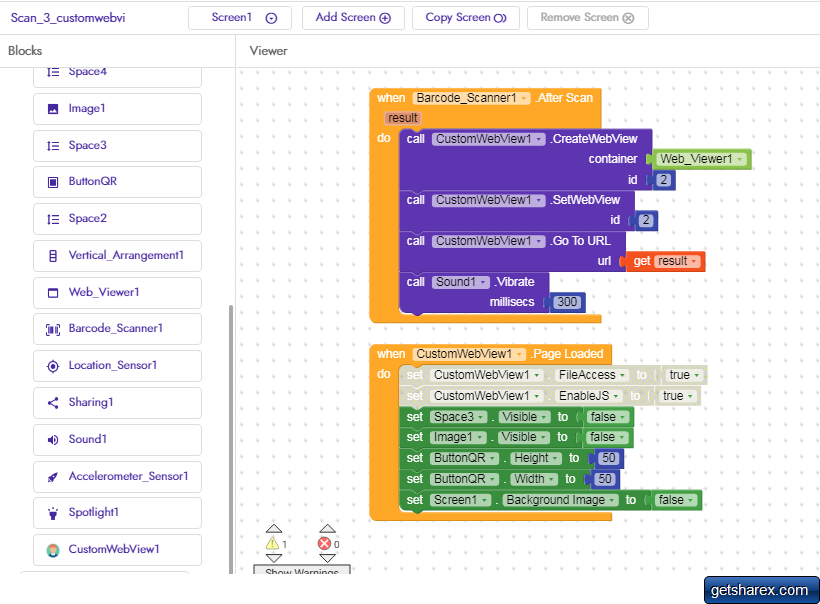Click the result parameter in After Scan block
This screenshot has height=604, width=820.
point(403,118)
